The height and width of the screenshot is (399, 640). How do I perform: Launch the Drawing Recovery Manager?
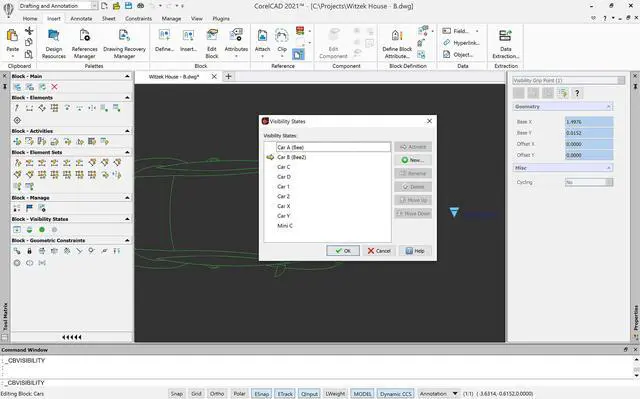pyautogui.click(x=124, y=44)
